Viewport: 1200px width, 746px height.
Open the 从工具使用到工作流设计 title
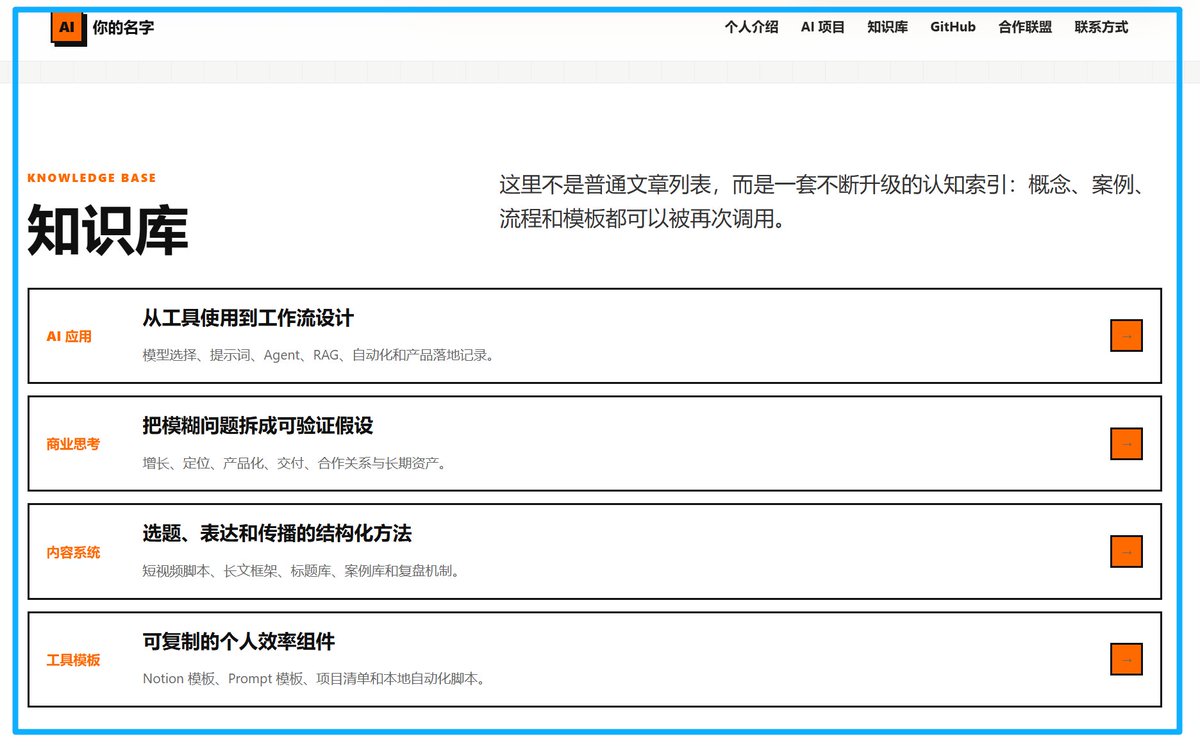[x=248, y=318]
